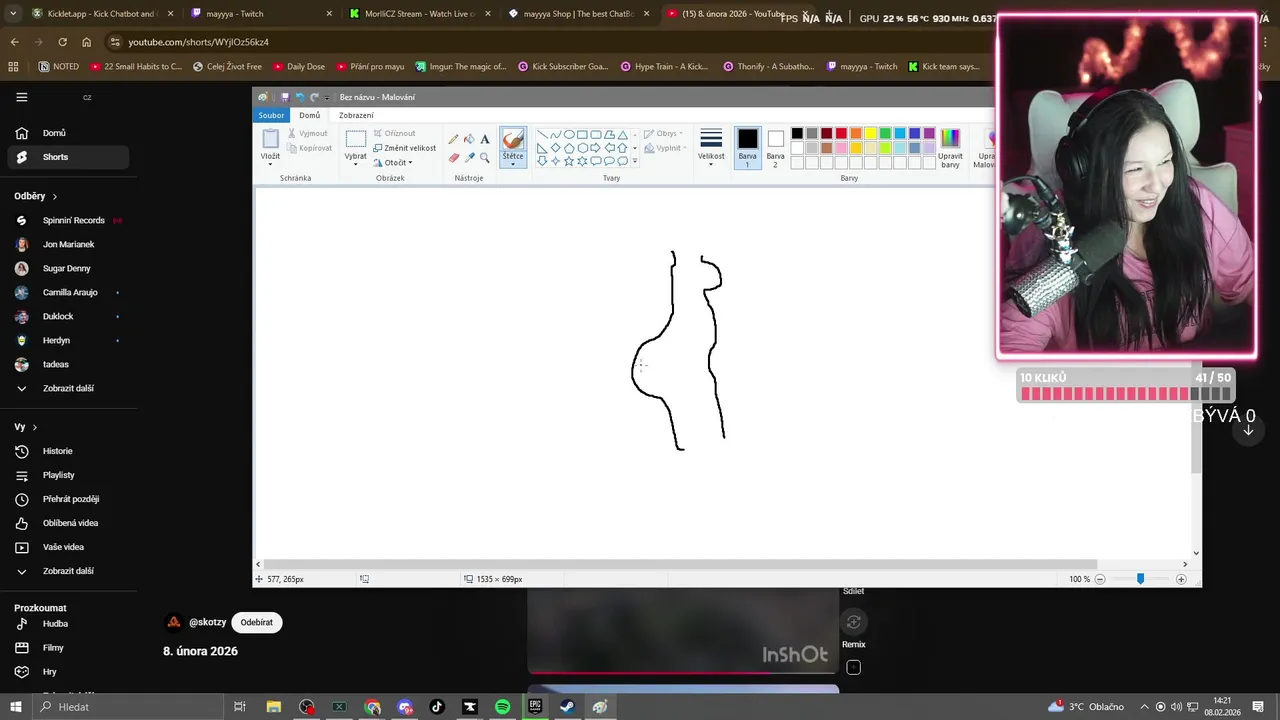The image size is (1280, 720).
Task: Open the Vyplnit fill dropdown
Action: click(x=664, y=148)
